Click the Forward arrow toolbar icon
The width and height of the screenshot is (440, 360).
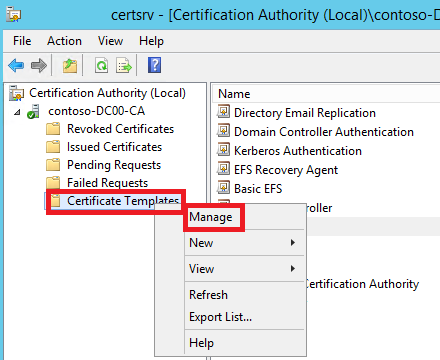39,65
